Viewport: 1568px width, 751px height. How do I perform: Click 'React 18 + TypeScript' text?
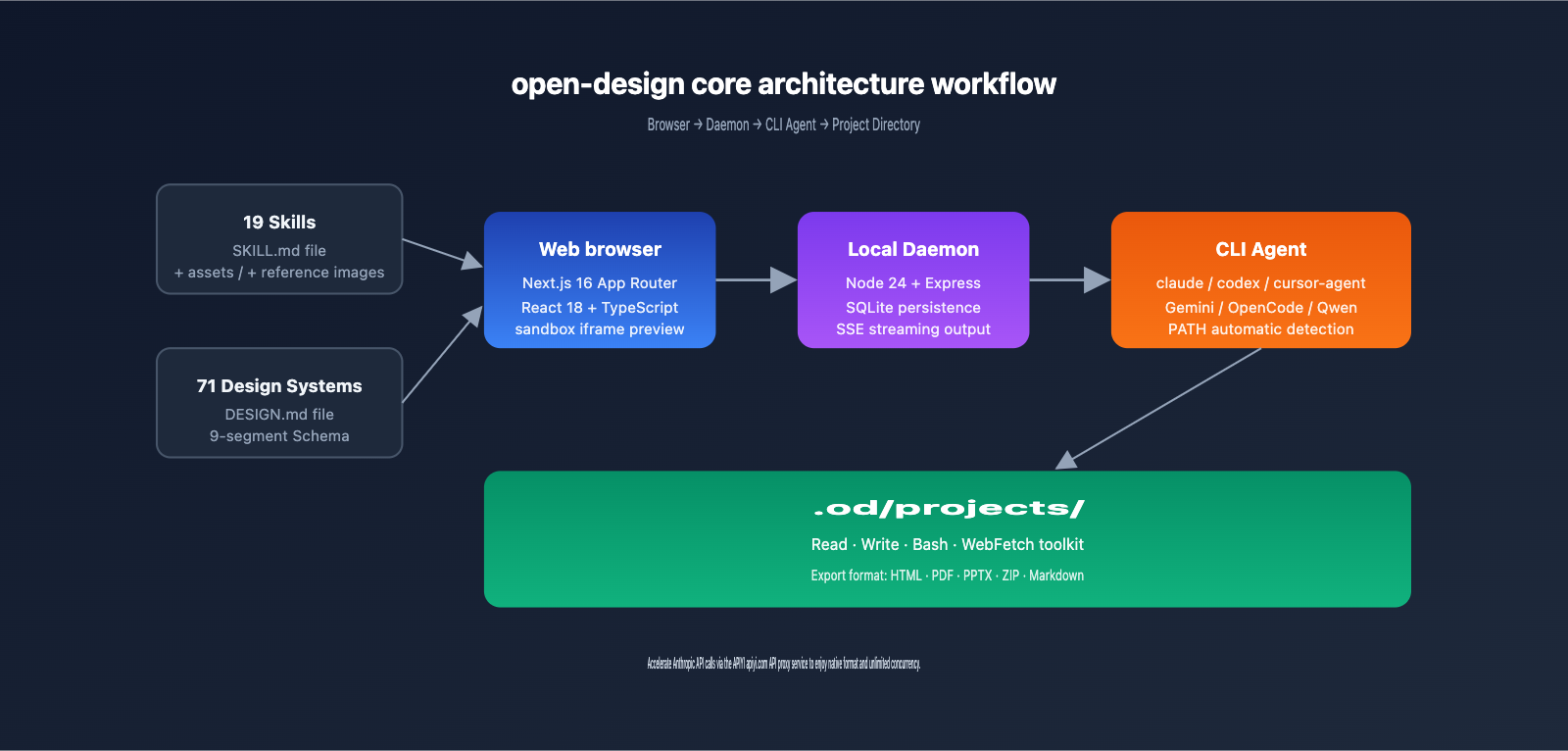pyautogui.click(x=600, y=308)
